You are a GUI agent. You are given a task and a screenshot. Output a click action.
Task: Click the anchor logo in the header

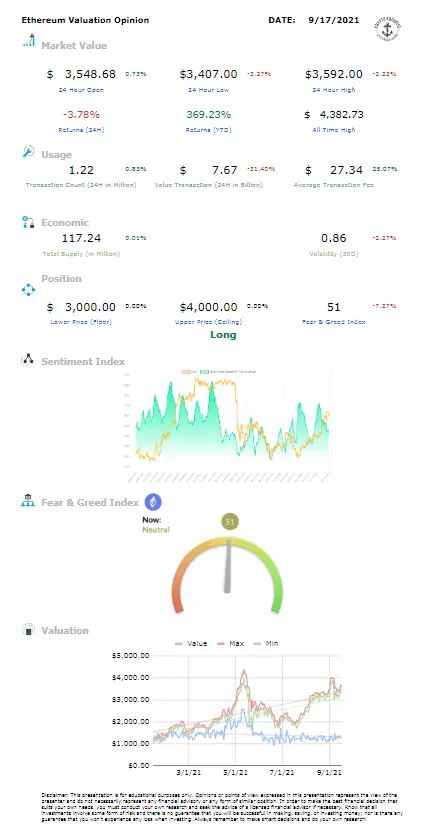coord(388,28)
